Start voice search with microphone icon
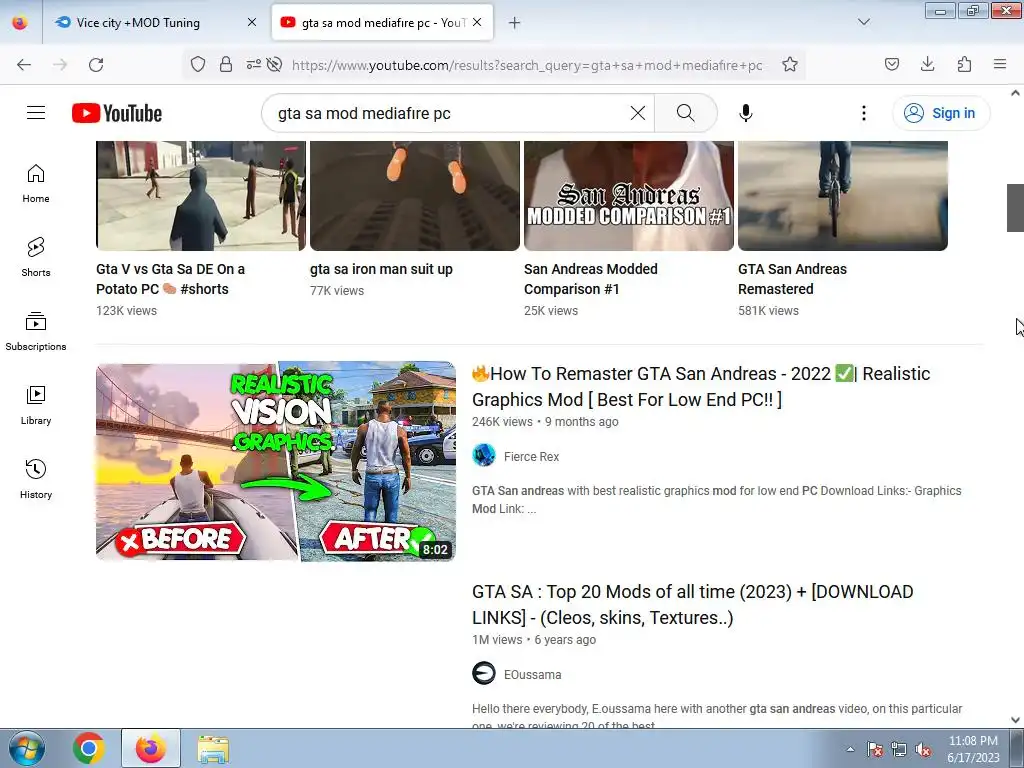Image resolution: width=1024 pixels, height=768 pixels. pos(745,113)
